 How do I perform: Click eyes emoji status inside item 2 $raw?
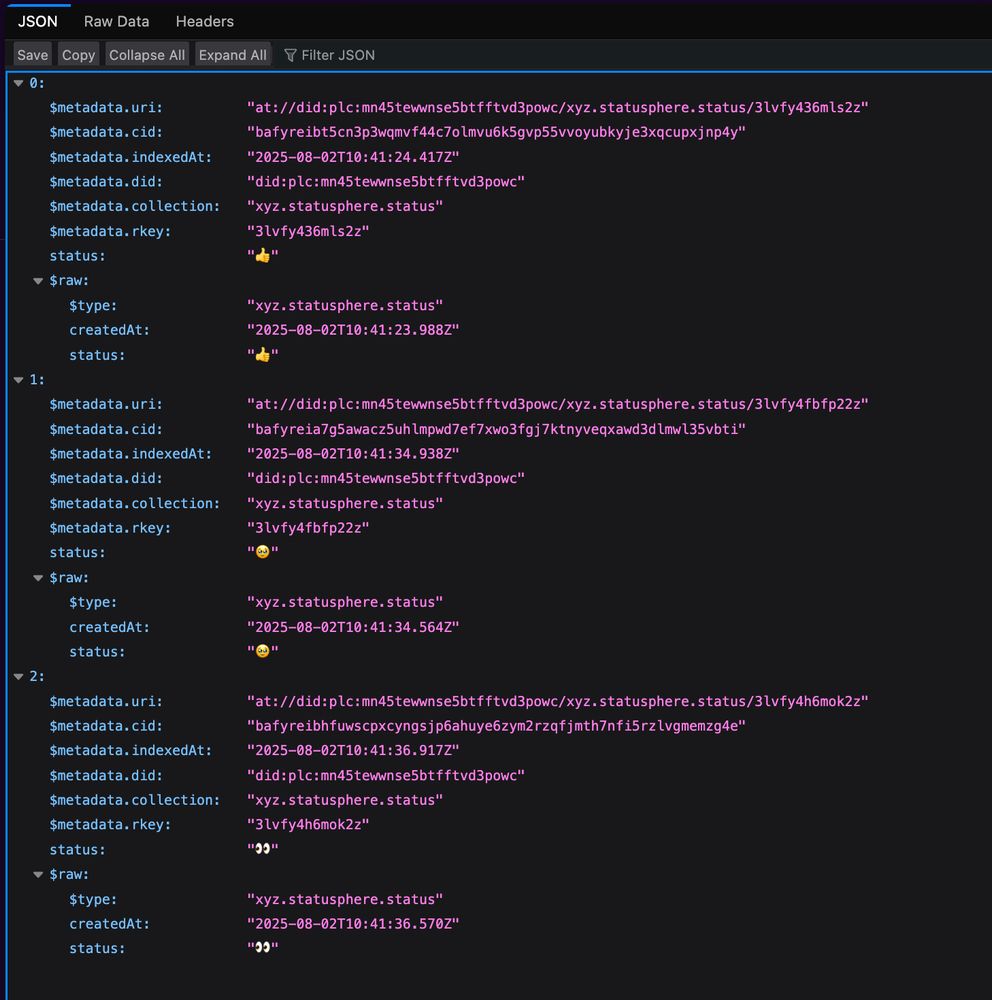[x=263, y=948]
